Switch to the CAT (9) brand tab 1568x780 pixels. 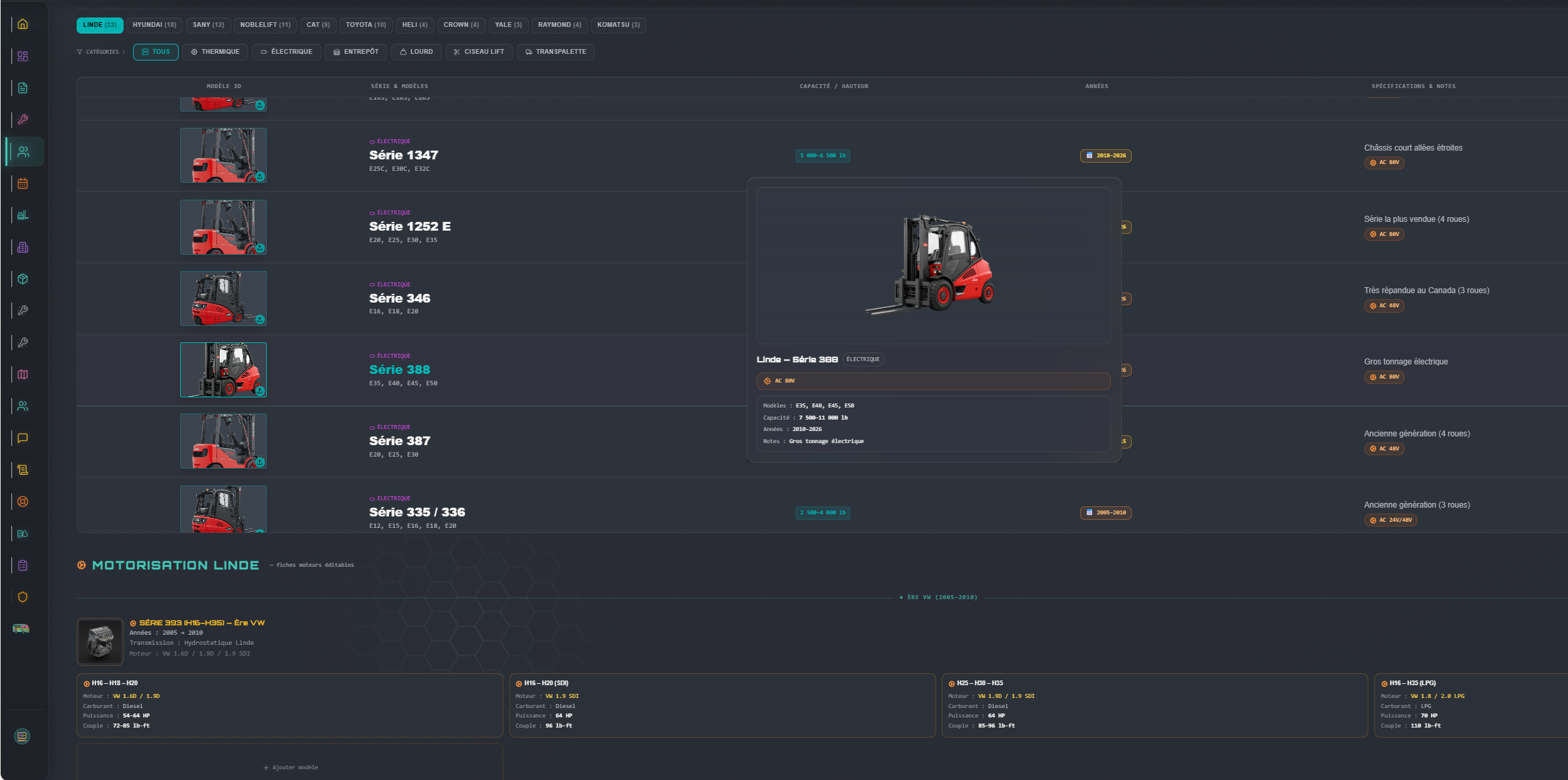[x=318, y=25]
